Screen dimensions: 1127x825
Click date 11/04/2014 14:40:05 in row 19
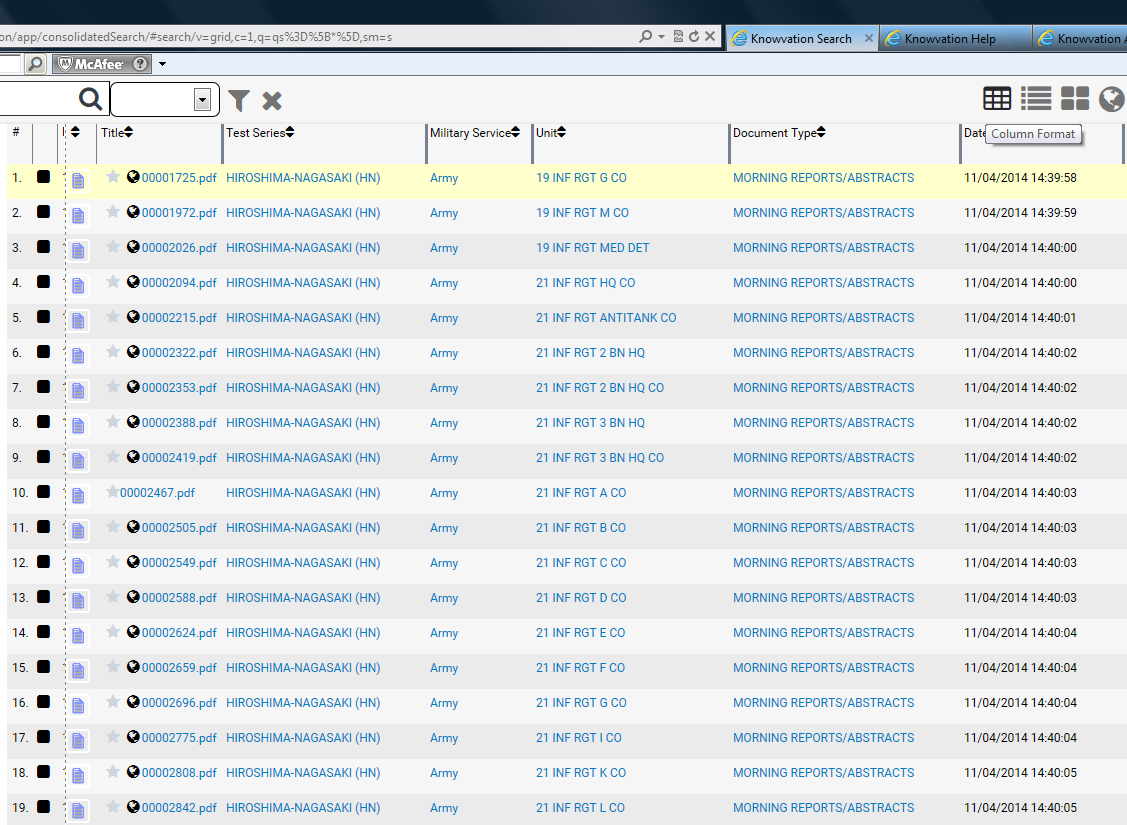[1020, 808]
